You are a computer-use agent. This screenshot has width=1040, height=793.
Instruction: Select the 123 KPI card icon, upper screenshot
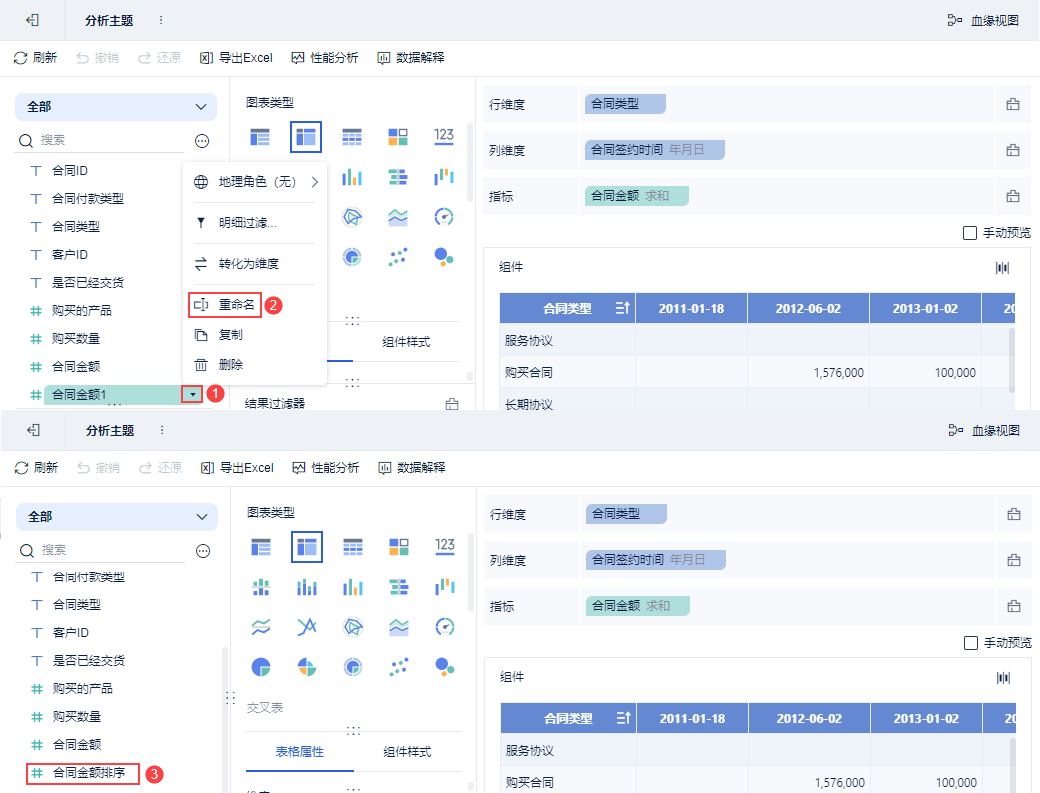444,137
